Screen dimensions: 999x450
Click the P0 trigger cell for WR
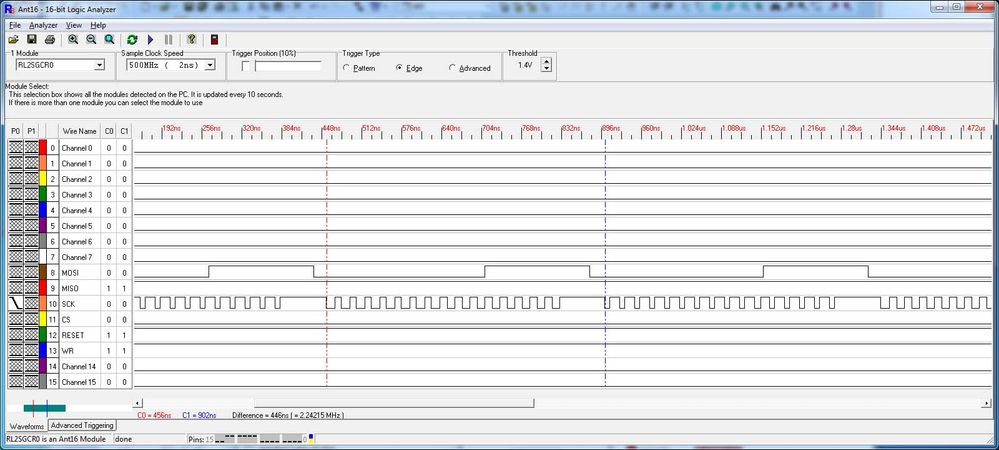coord(16,351)
